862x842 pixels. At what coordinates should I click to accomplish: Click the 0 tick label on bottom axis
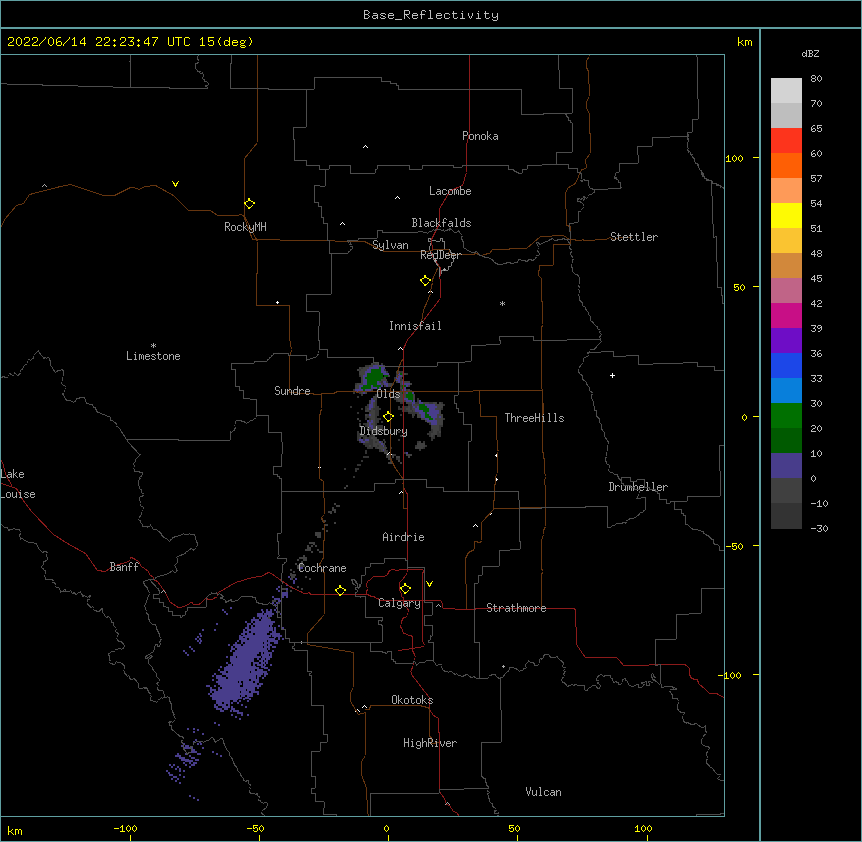tap(386, 829)
